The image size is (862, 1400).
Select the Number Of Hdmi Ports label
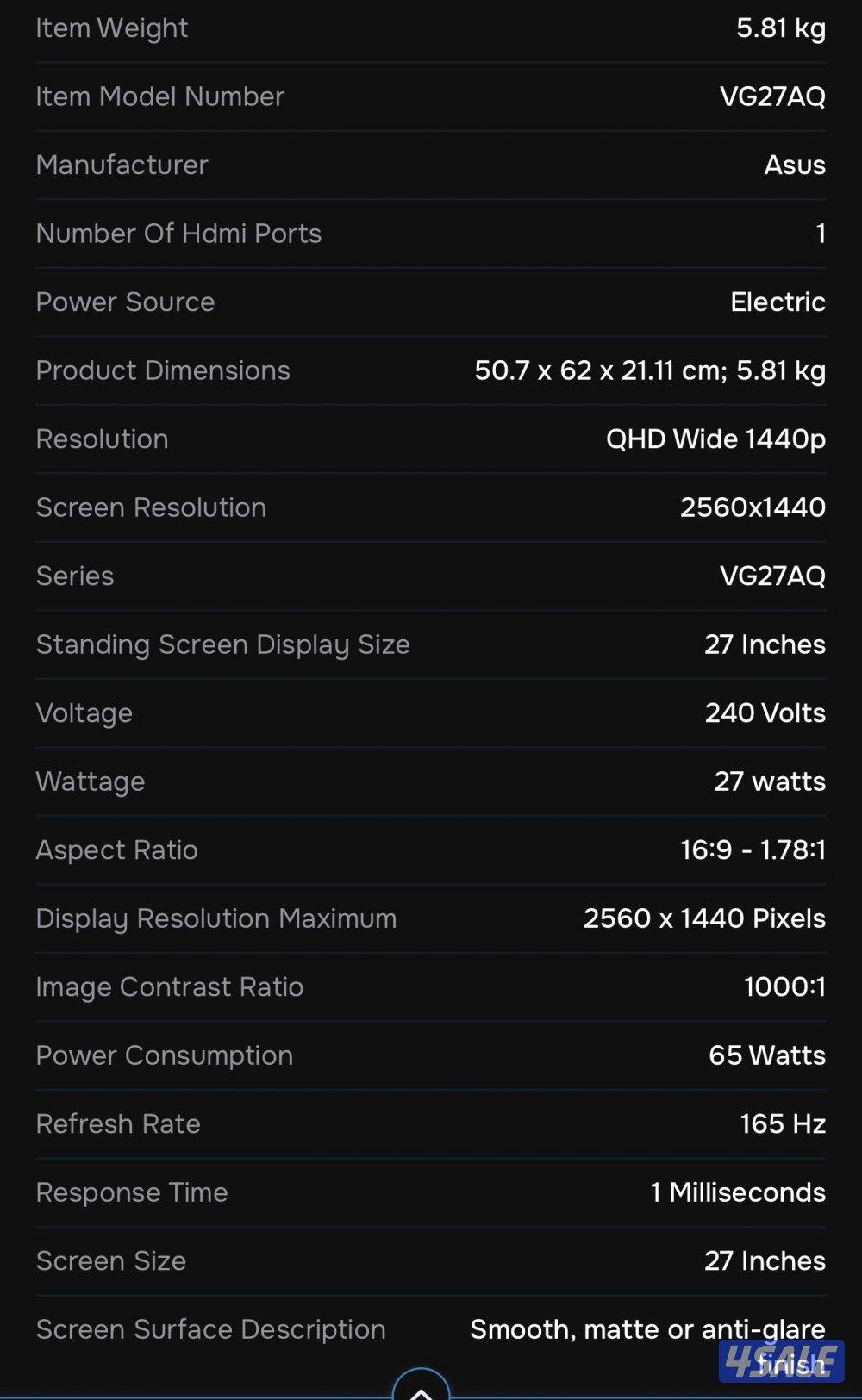(178, 233)
